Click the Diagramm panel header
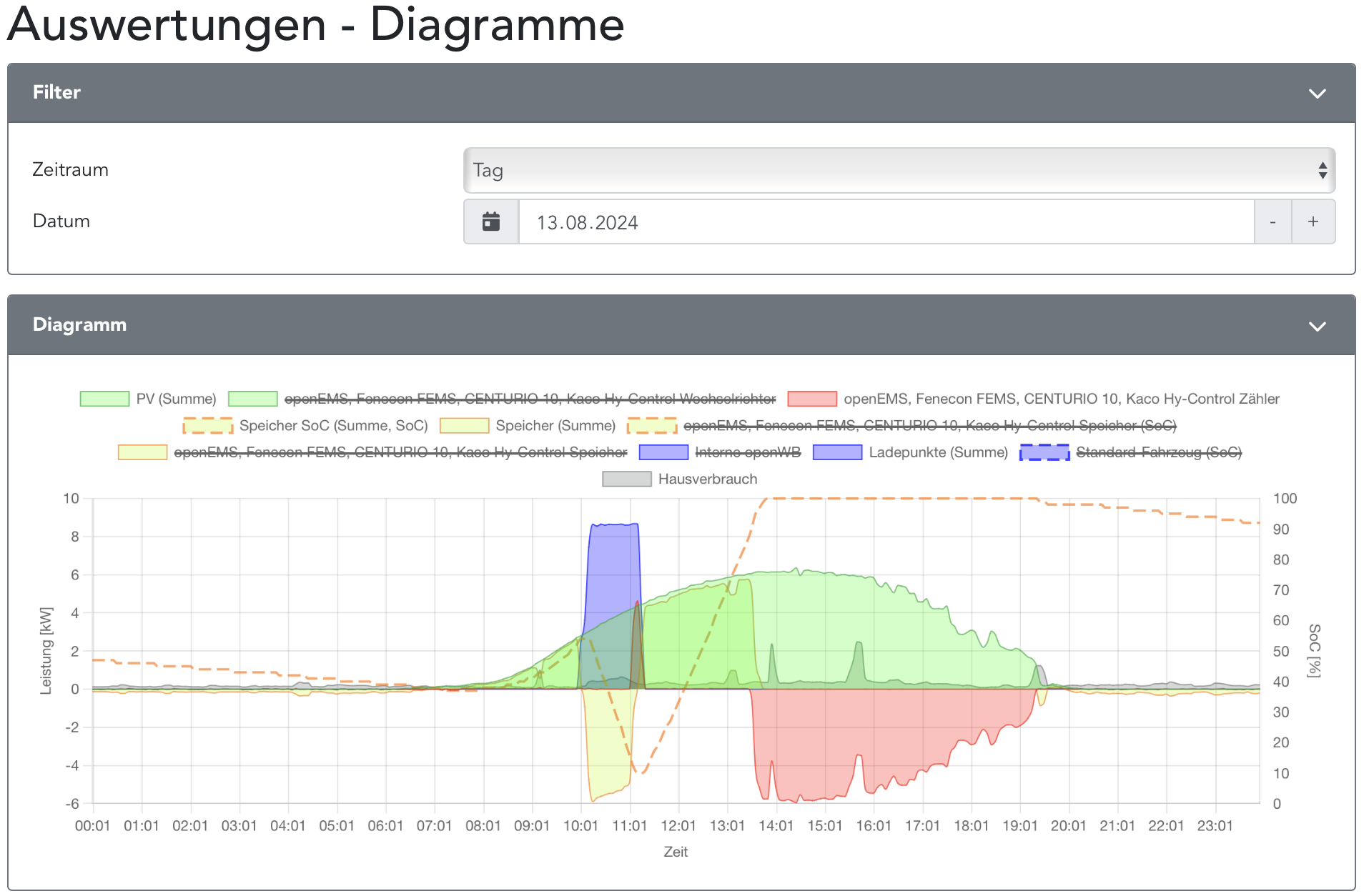Viewport: 1364px width, 896px height. [681, 325]
